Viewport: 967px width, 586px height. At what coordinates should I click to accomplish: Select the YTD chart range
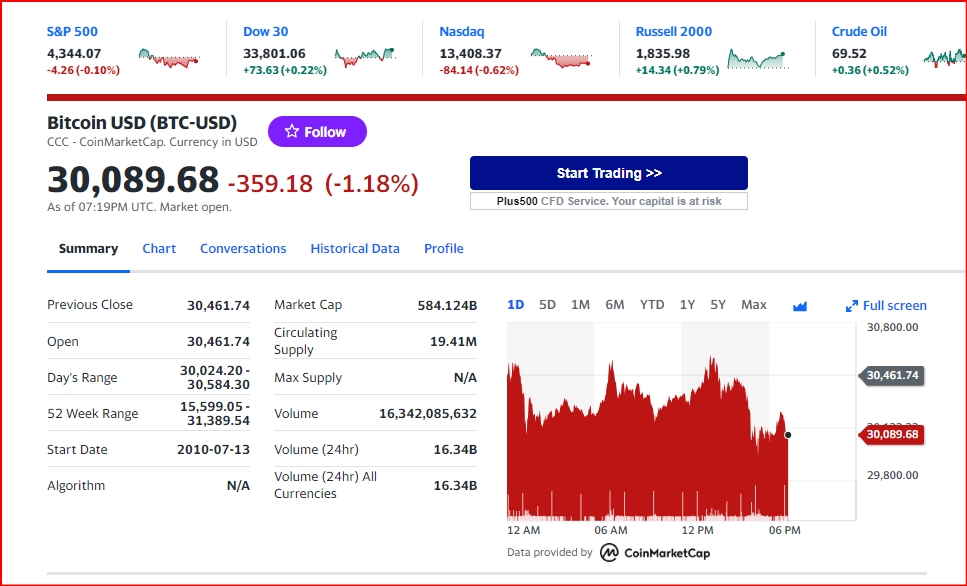(652, 305)
